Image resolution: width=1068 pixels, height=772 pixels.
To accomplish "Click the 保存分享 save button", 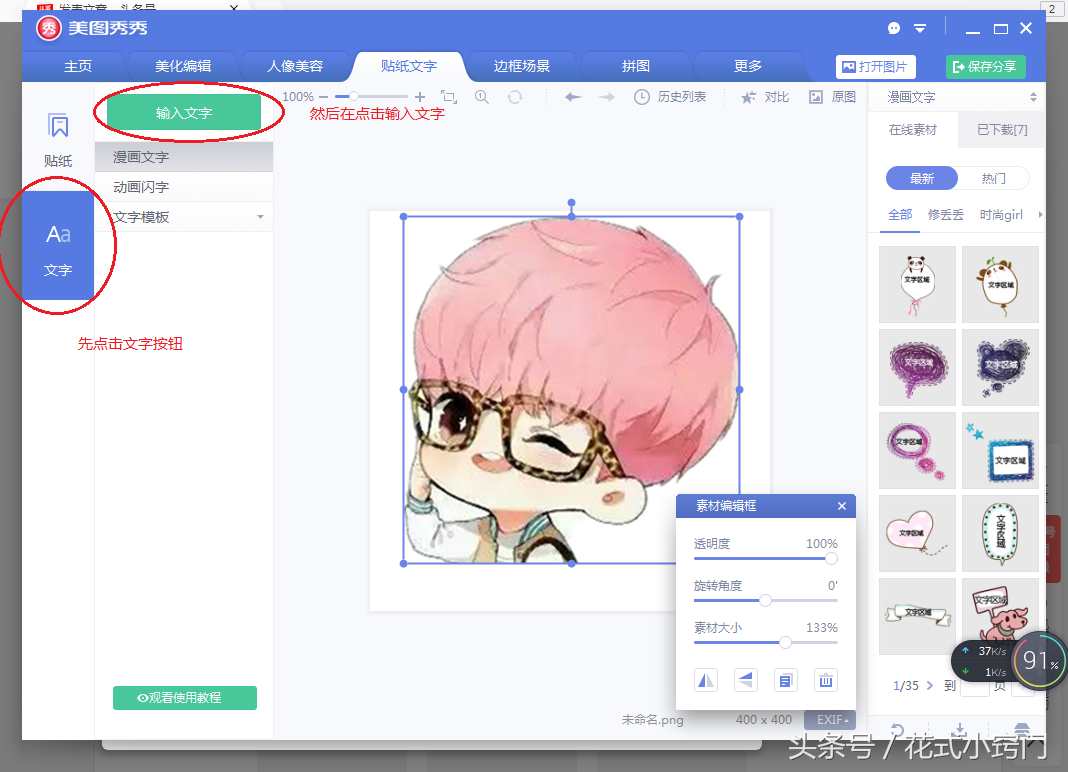I will click(986, 66).
